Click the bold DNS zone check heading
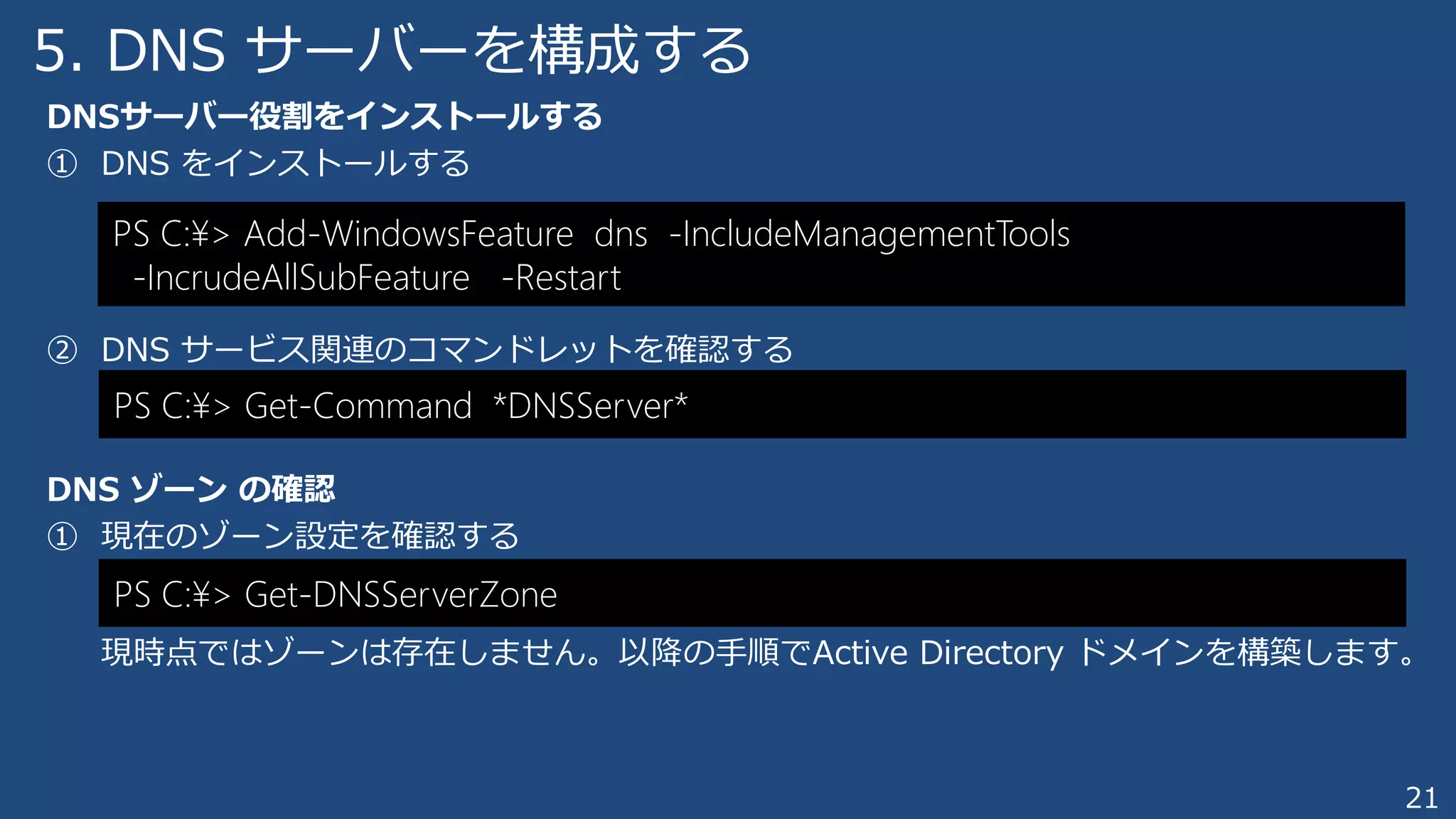1456x819 pixels. 191,489
